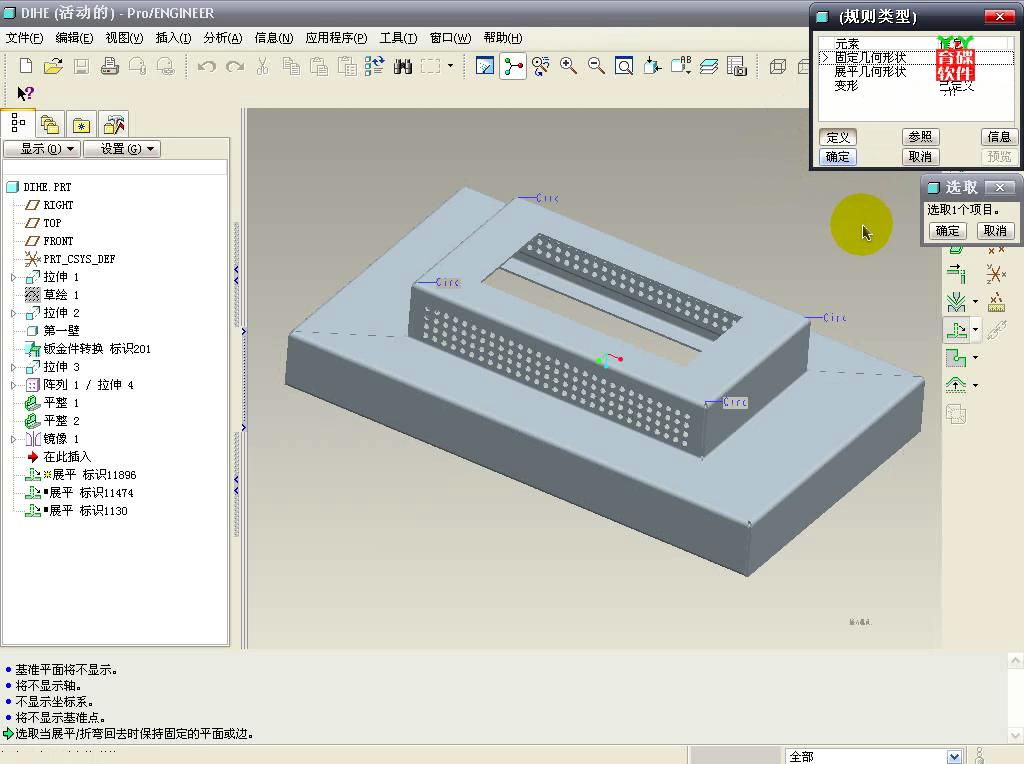Click the regenerate model icon
Viewport: 1024px width, 764px height.
tap(374, 66)
